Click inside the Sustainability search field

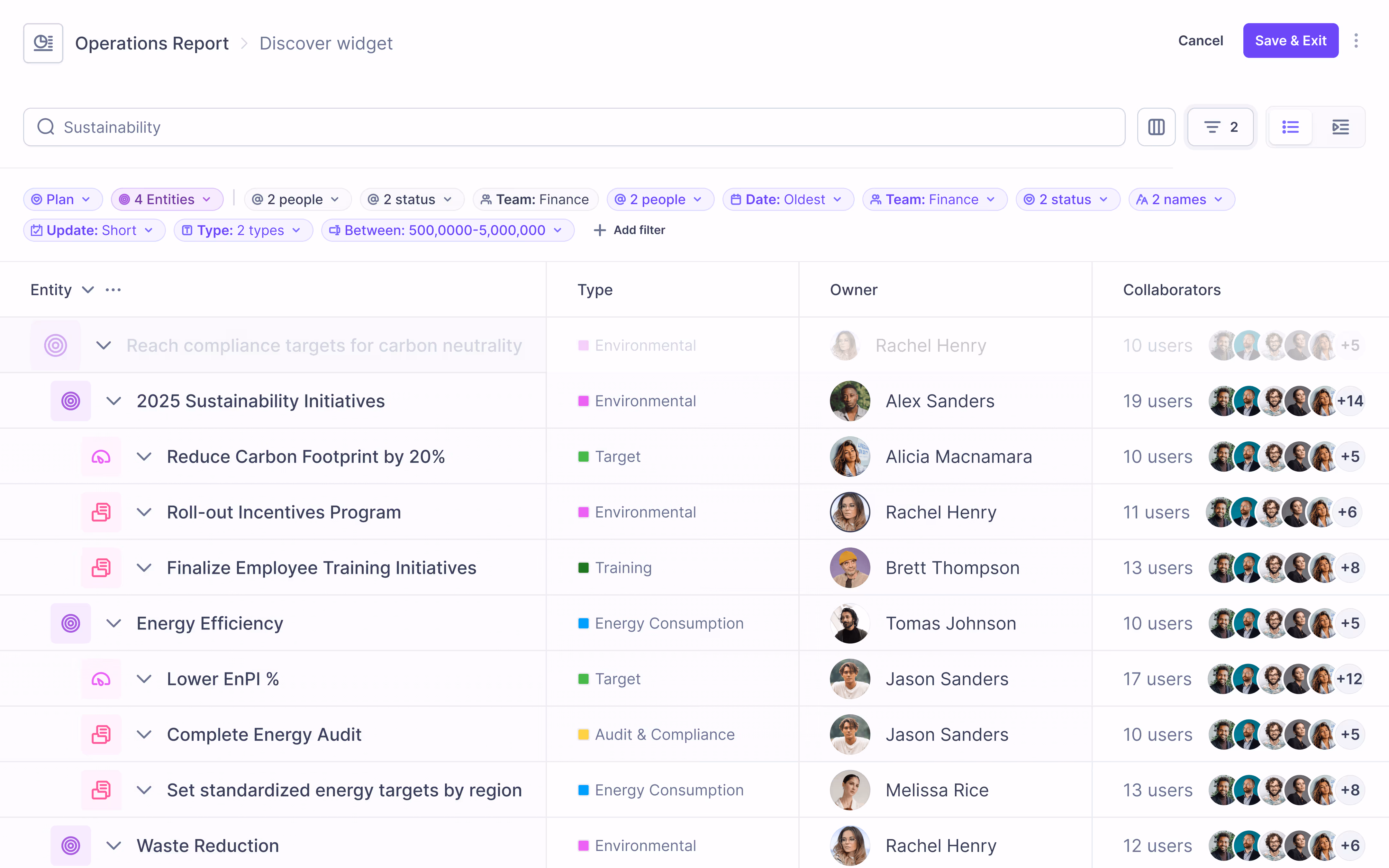(x=344, y=127)
